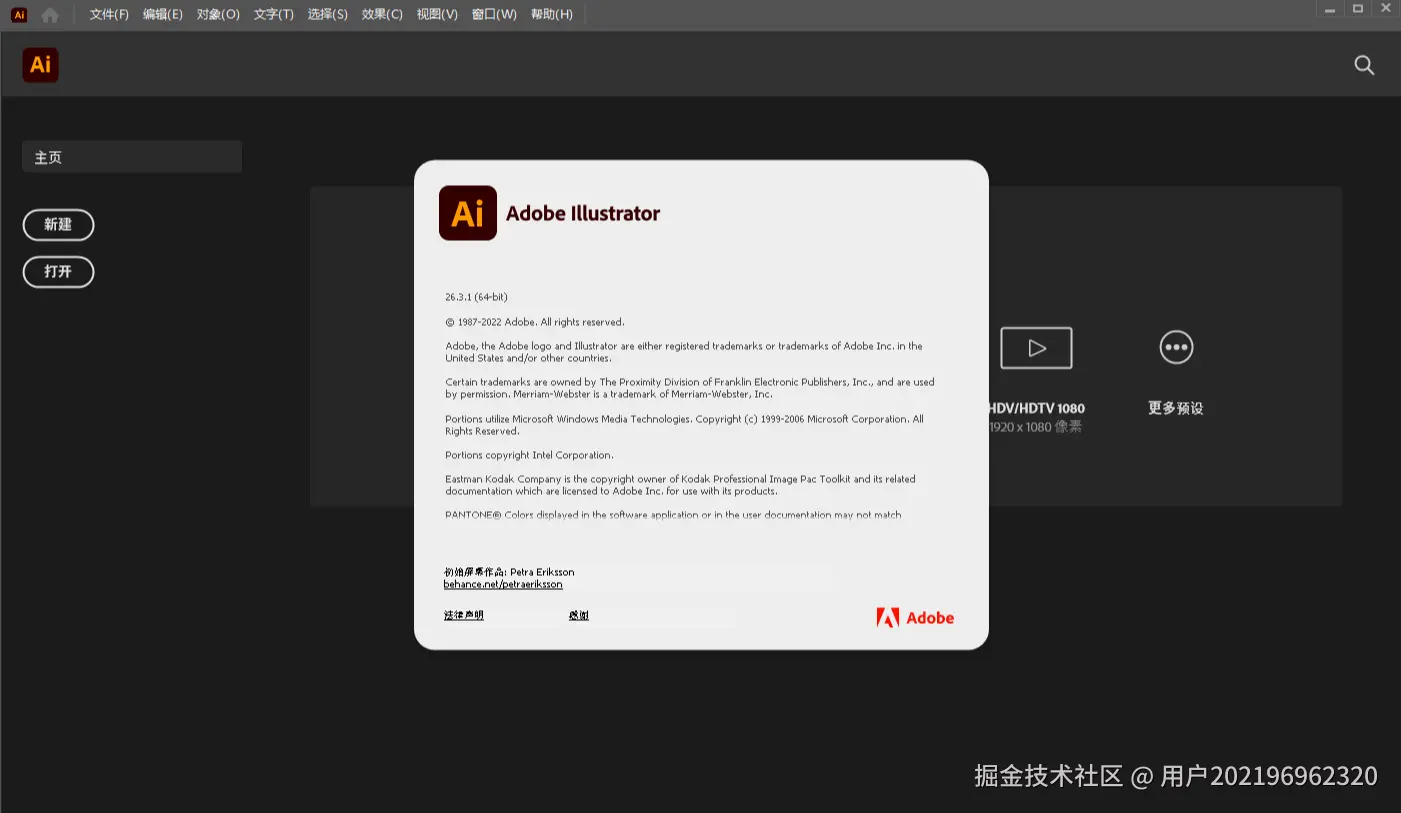Open the 法律声明 link
This screenshot has height=813, width=1401.
tap(464, 615)
